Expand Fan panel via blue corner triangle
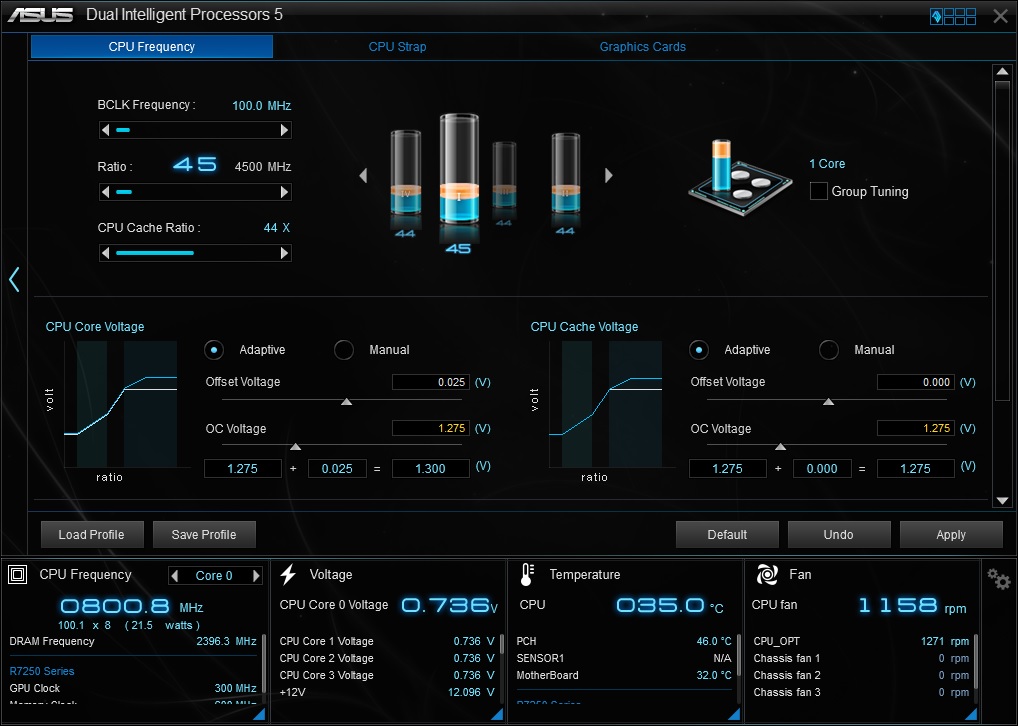The image size is (1018, 726). point(971,714)
